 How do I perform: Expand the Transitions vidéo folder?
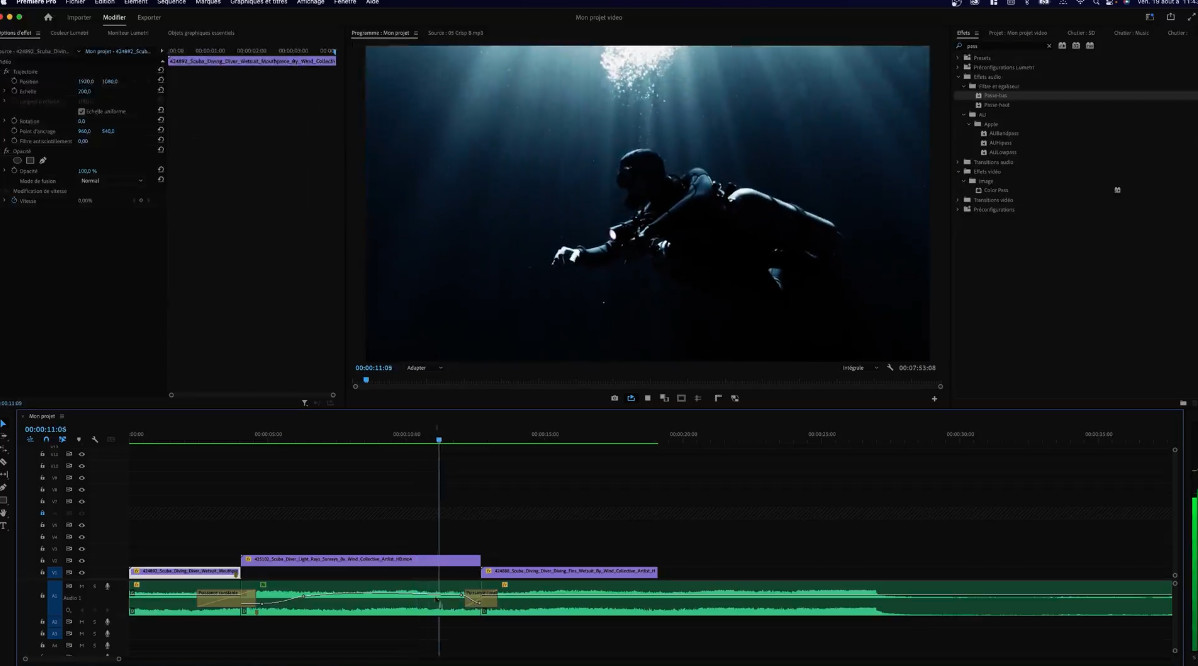[x=958, y=200]
